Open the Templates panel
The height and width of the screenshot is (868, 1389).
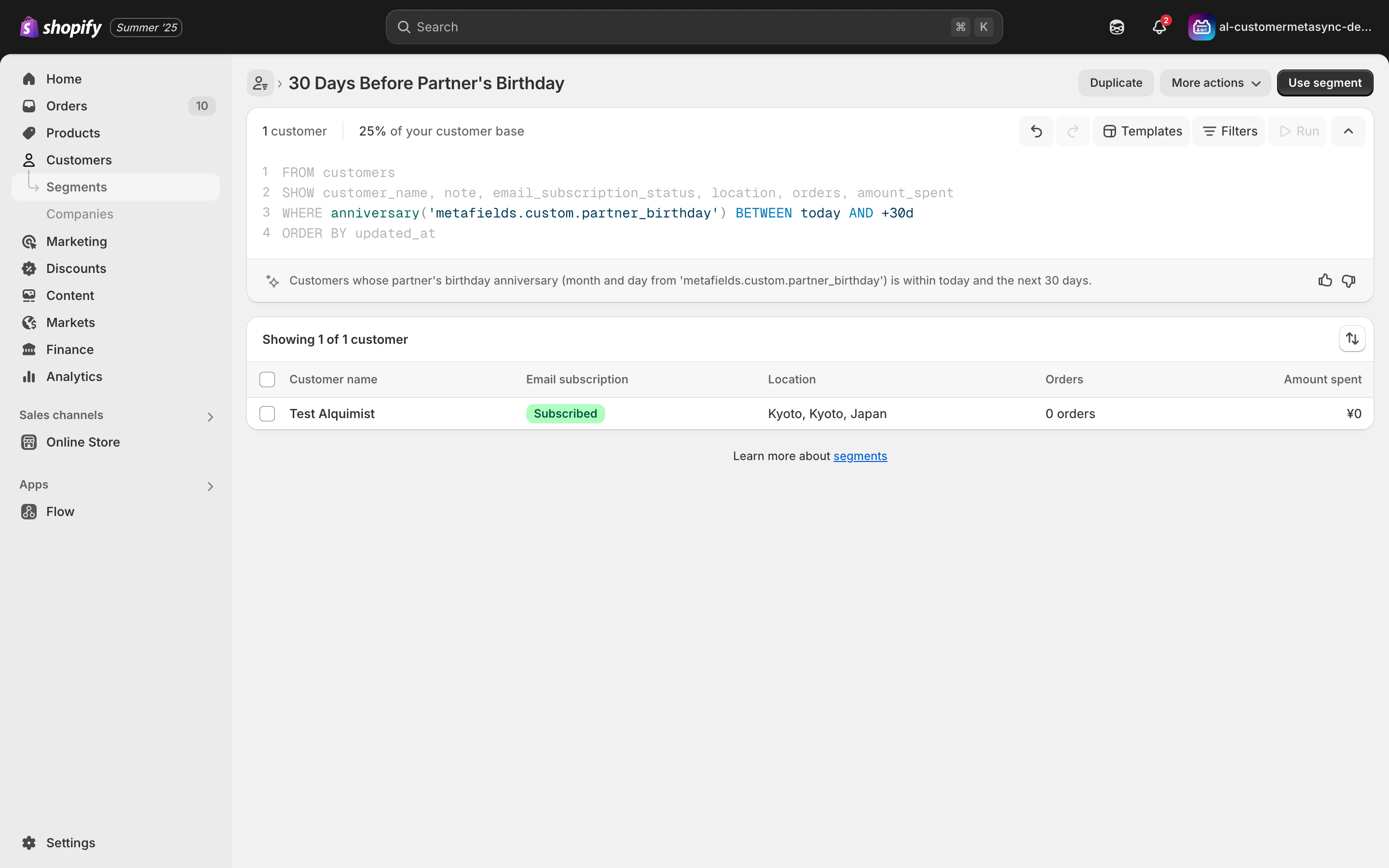tap(1142, 131)
